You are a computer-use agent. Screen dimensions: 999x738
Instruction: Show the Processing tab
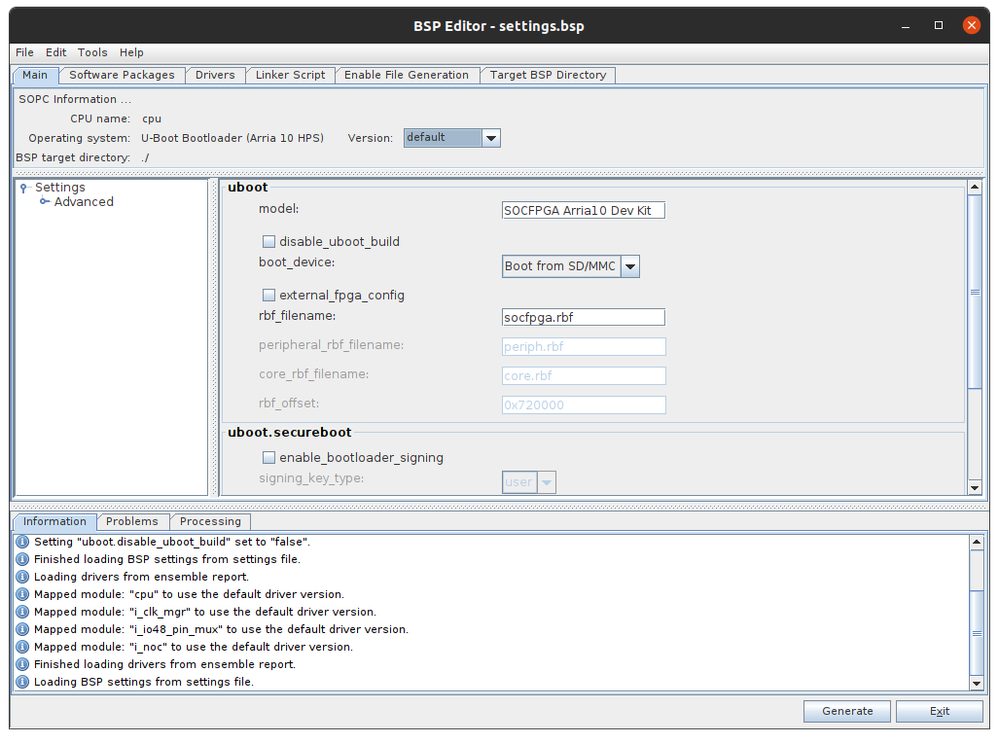click(210, 521)
